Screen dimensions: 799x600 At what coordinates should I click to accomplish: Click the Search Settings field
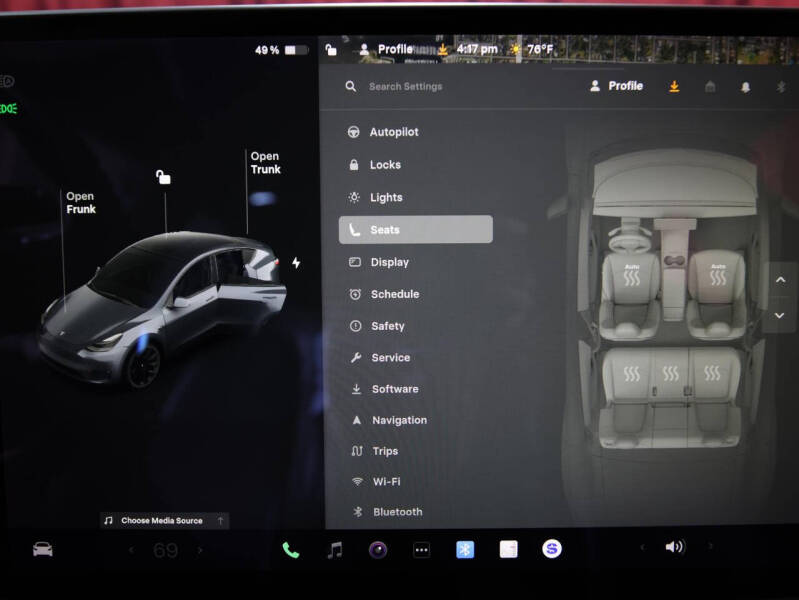(x=406, y=87)
